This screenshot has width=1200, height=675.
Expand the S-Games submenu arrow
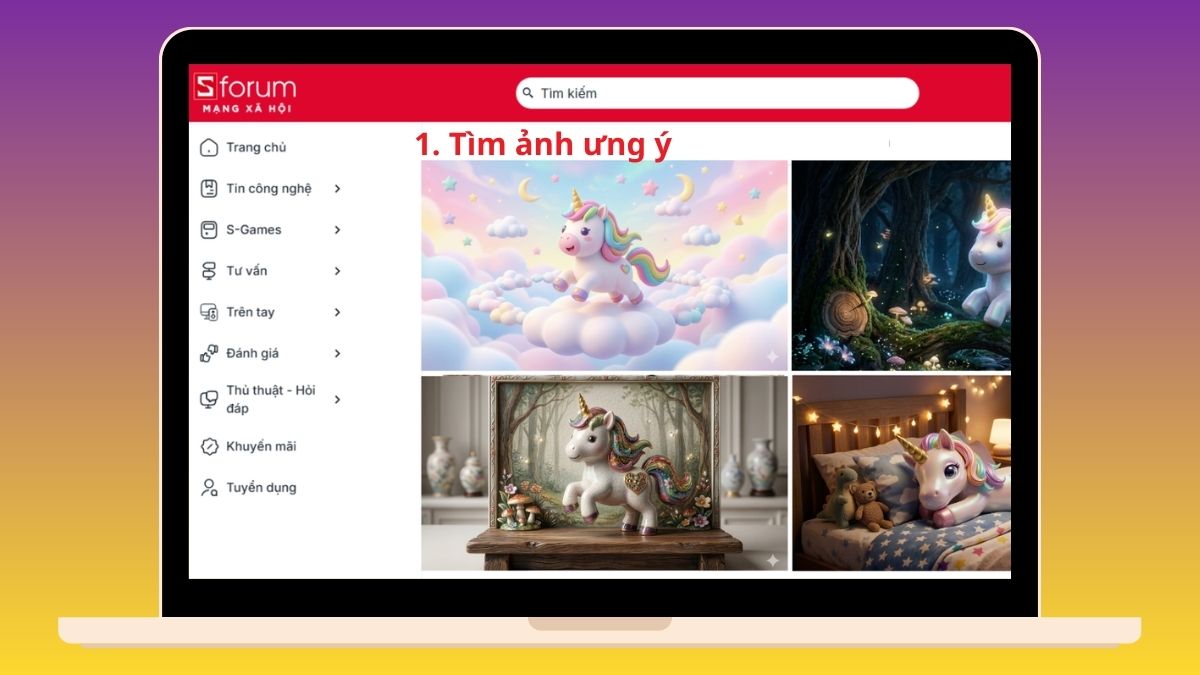(338, 229)
